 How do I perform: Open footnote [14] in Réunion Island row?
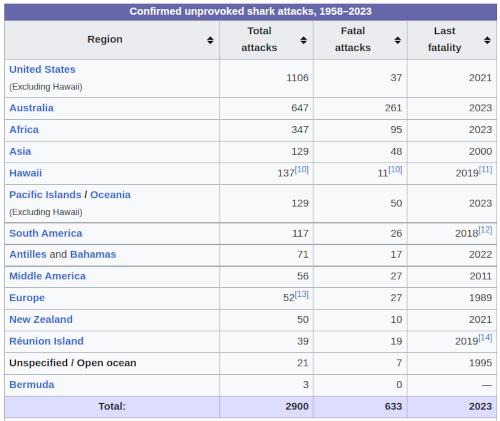[x=485, y=338]
